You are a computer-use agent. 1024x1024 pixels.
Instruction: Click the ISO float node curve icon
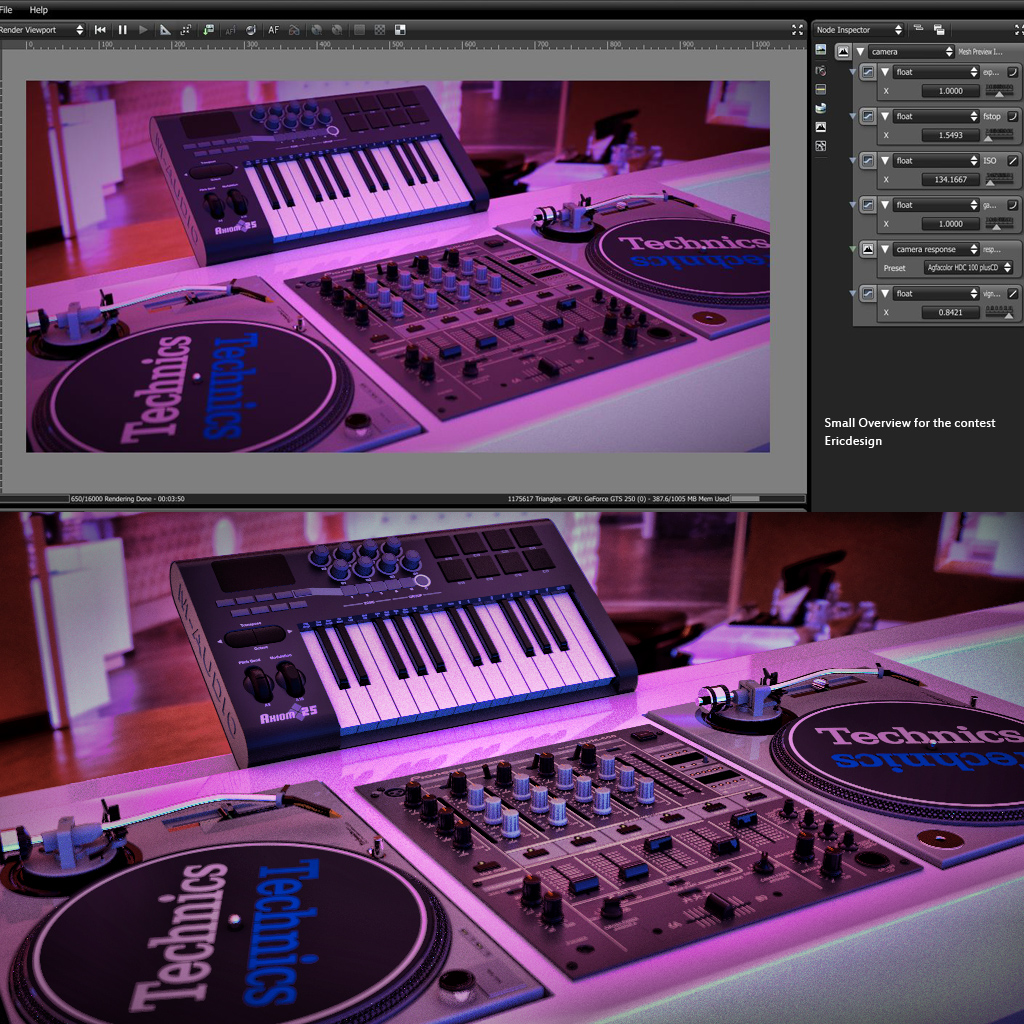coord(867,161)
